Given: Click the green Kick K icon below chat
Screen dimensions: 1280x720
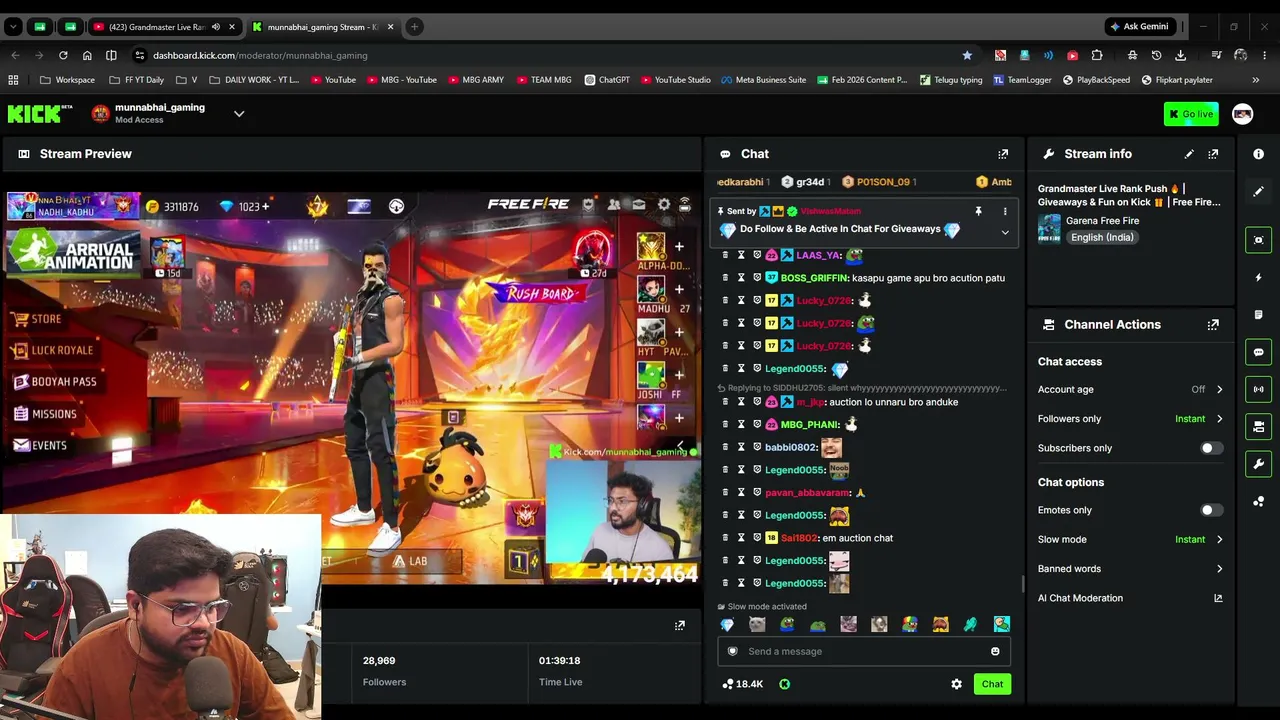Looking at the screenshot, I should point(785,684).
